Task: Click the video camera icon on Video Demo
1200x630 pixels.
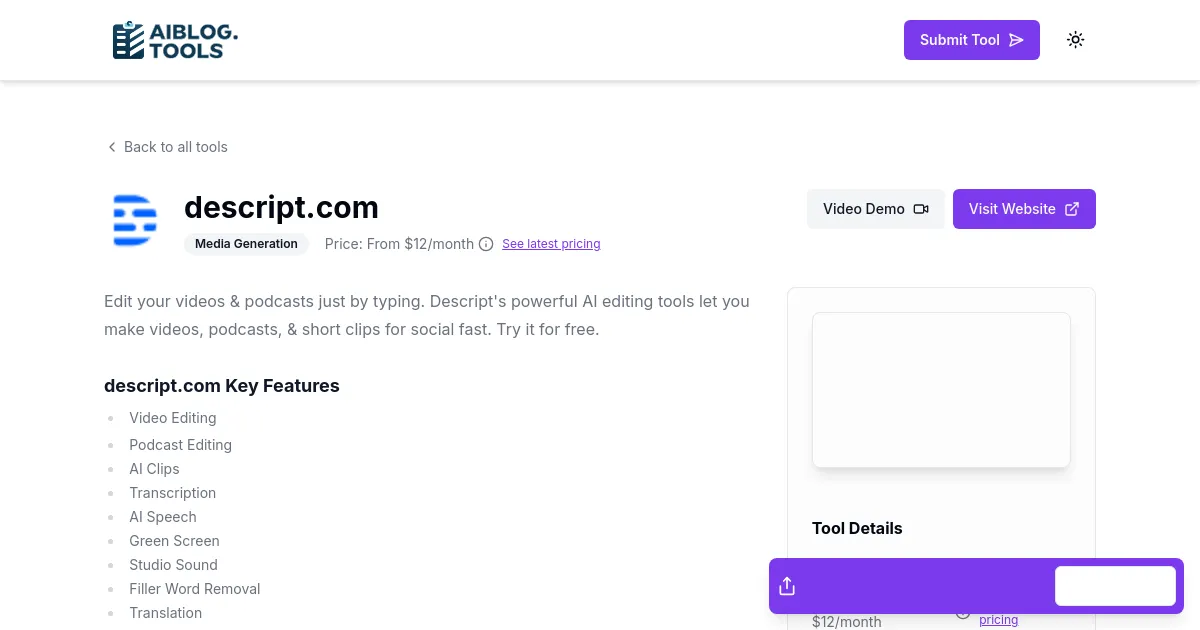Action: [921, 209]
